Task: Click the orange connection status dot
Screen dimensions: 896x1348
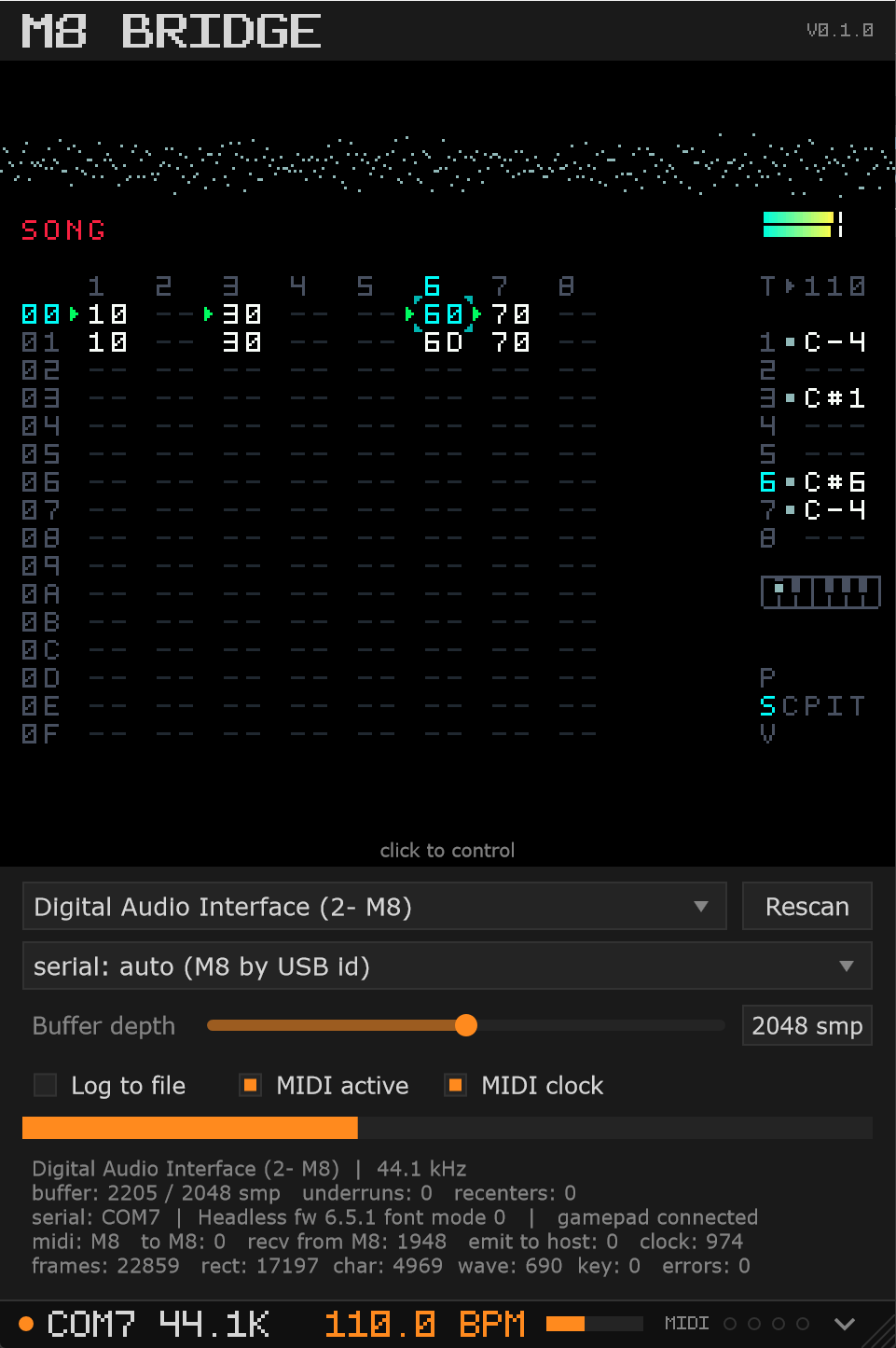Action: click(x=26, y=1324)
